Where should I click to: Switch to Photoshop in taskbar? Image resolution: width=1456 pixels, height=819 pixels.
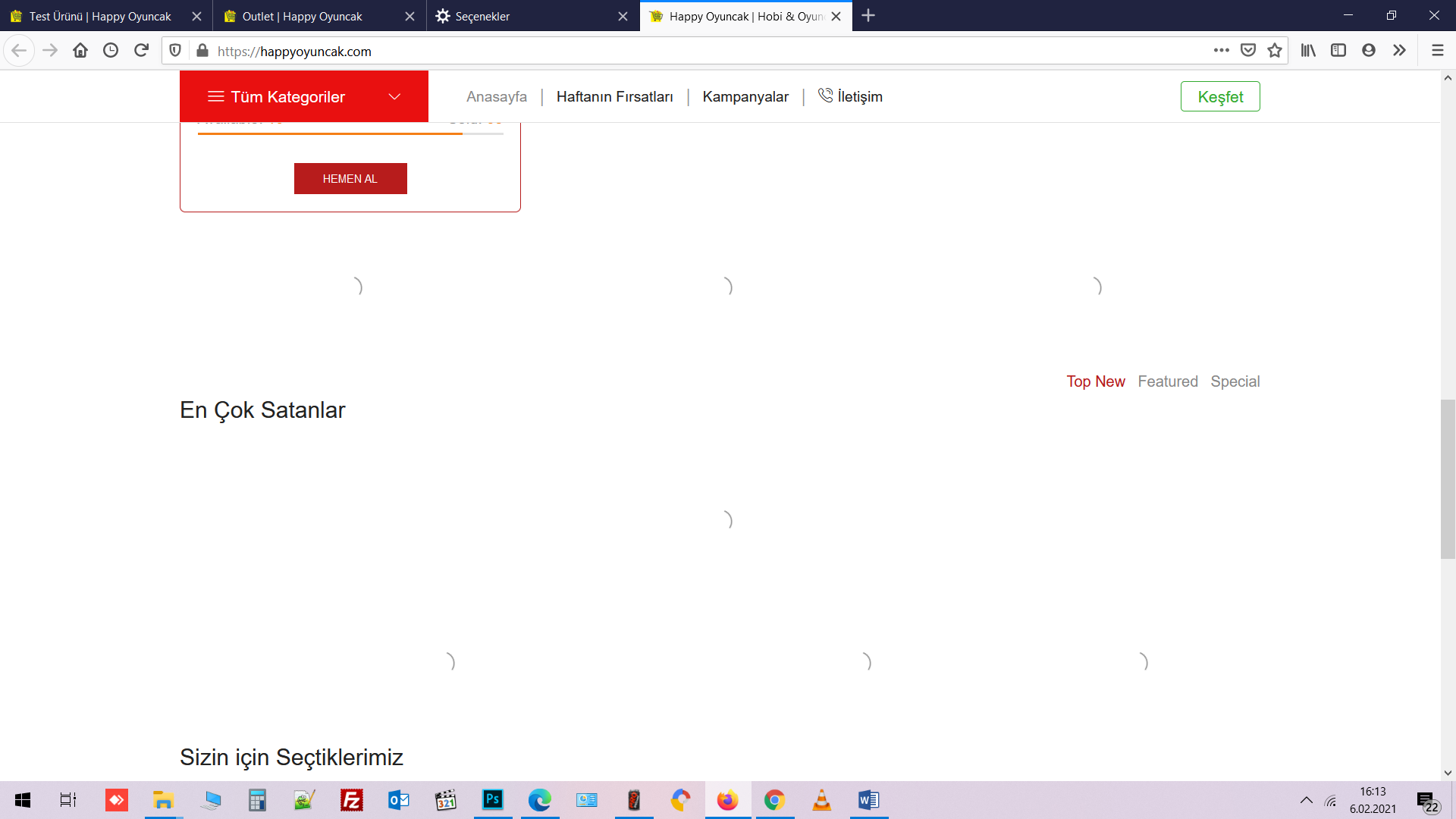[493, 800]
